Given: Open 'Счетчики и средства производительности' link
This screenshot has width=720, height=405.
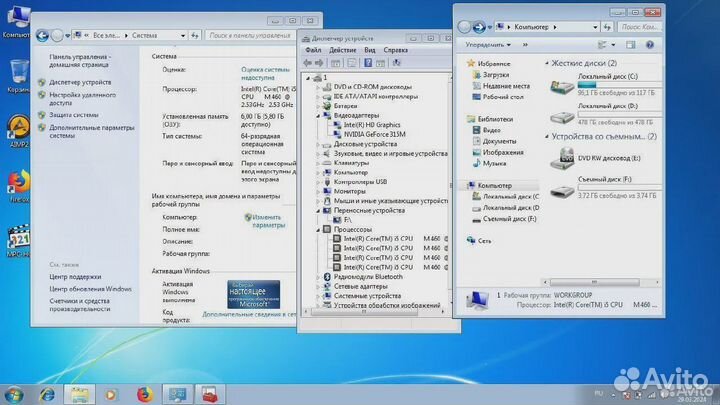Looking at the screenshot, I should [79, 305].
